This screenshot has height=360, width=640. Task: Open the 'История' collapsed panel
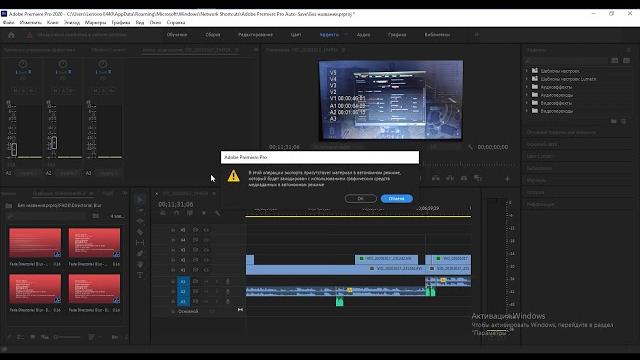535,192
